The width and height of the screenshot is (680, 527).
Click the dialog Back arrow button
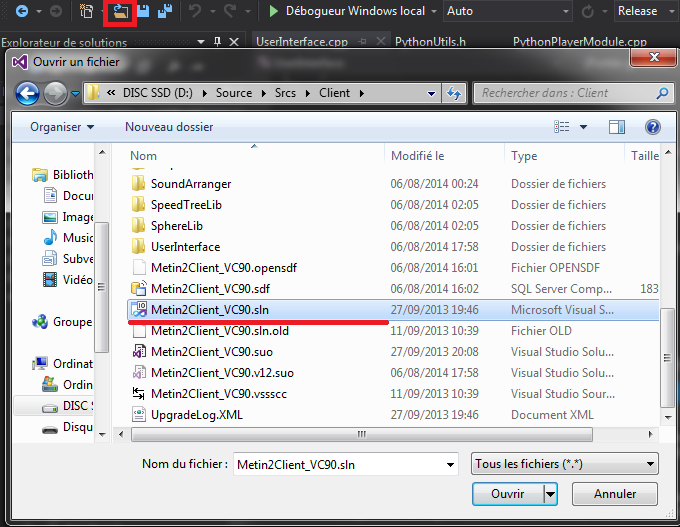click(27, 93)
